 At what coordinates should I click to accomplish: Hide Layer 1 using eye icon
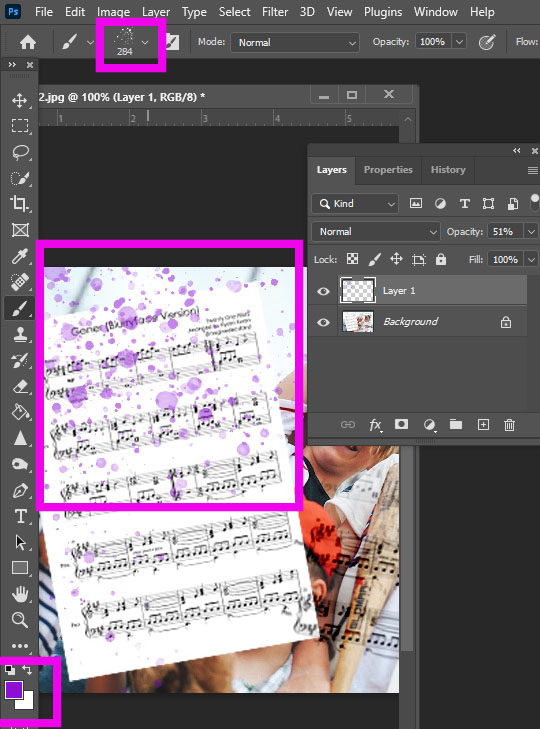click(x=323, y=291)
